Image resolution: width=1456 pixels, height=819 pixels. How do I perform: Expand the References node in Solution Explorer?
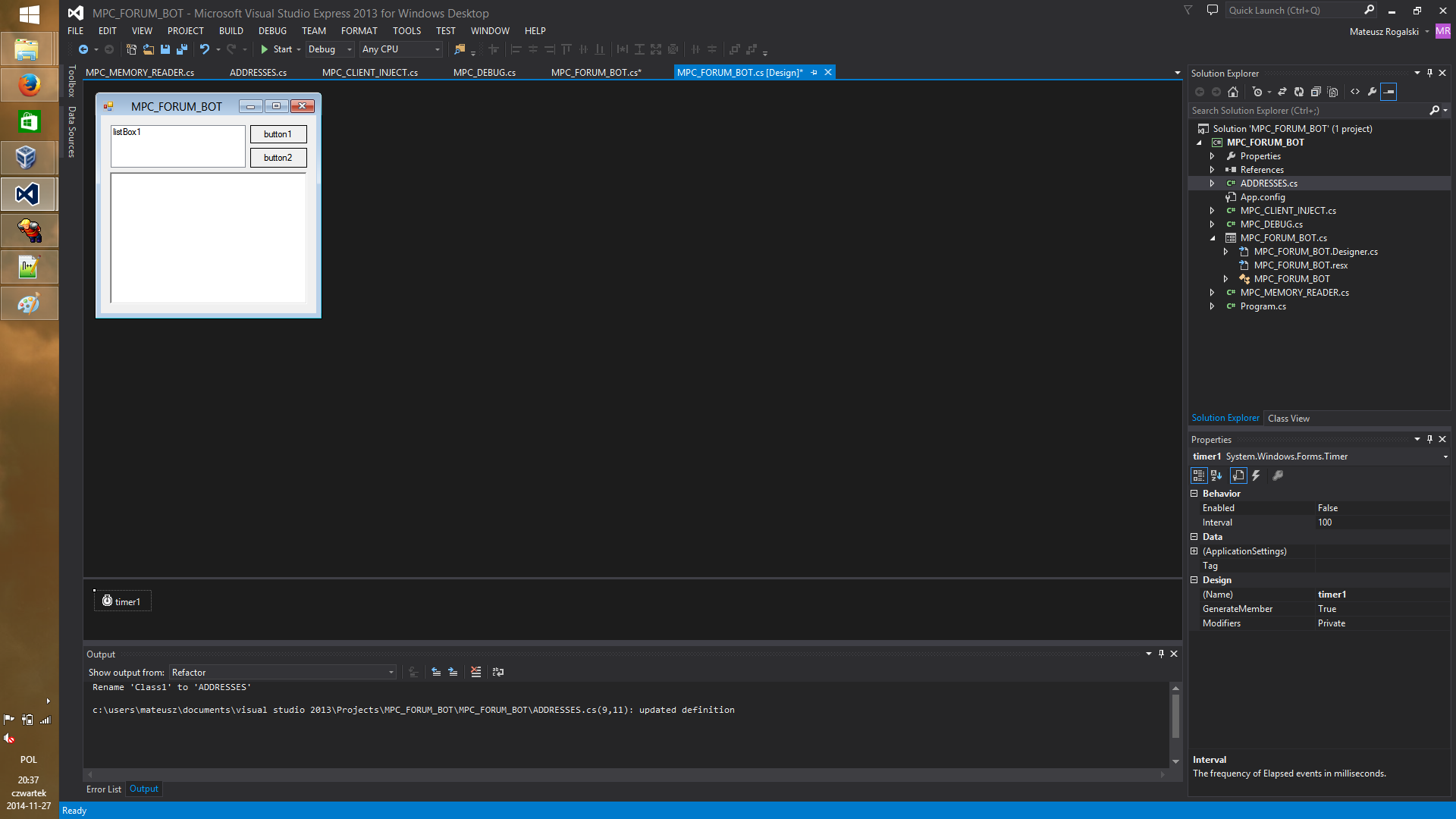pos(1212,170)
